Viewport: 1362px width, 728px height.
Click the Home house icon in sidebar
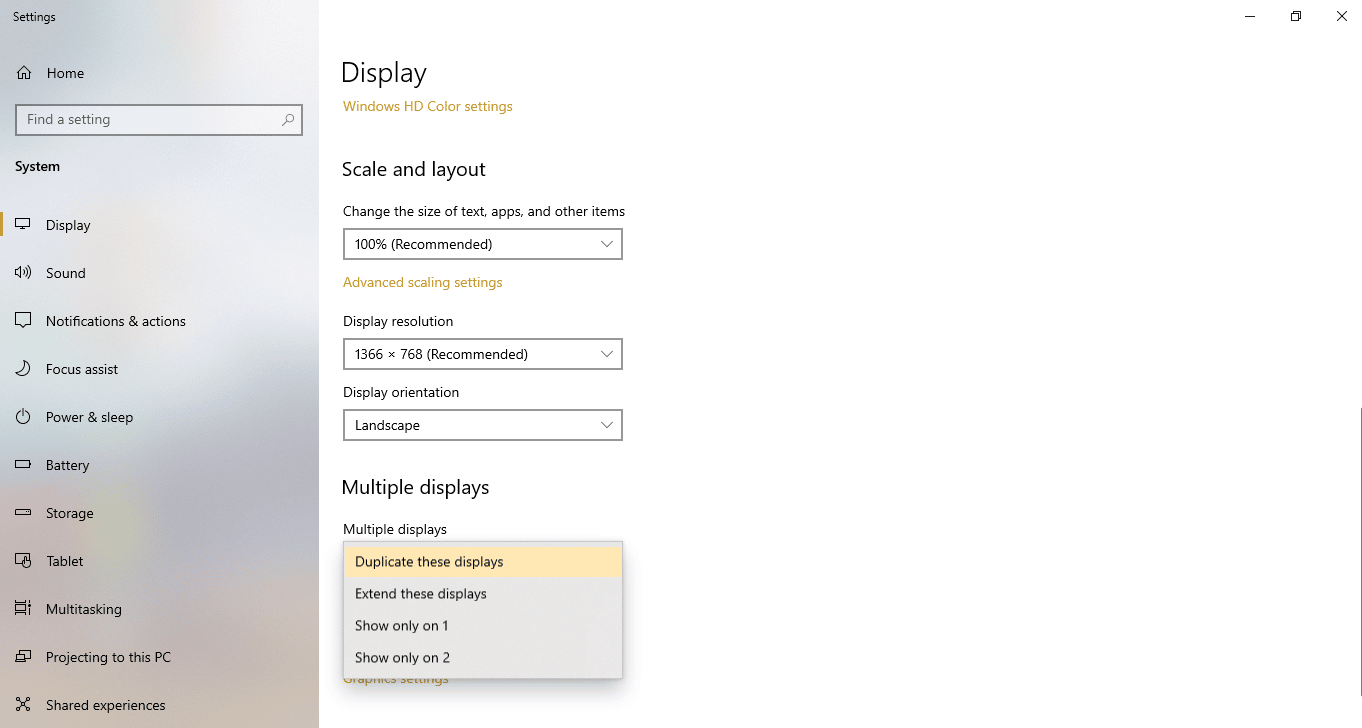tap(24, 73)
